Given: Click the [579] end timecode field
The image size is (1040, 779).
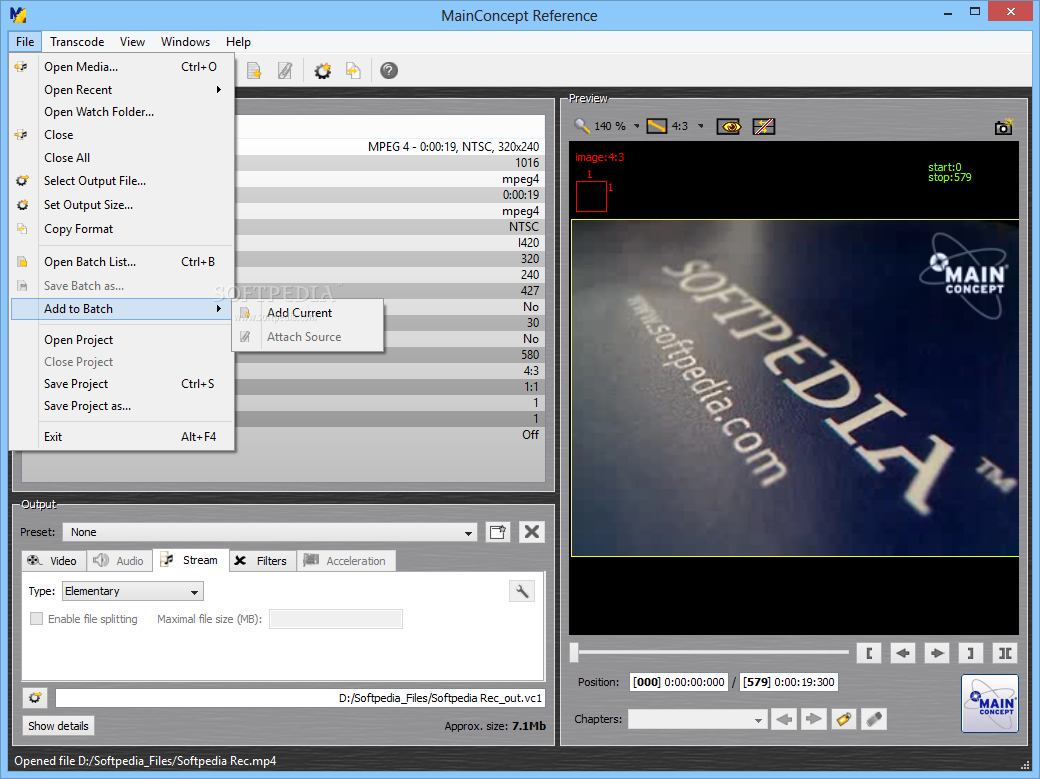Looking at the screenshot, I should click(789, 682).
